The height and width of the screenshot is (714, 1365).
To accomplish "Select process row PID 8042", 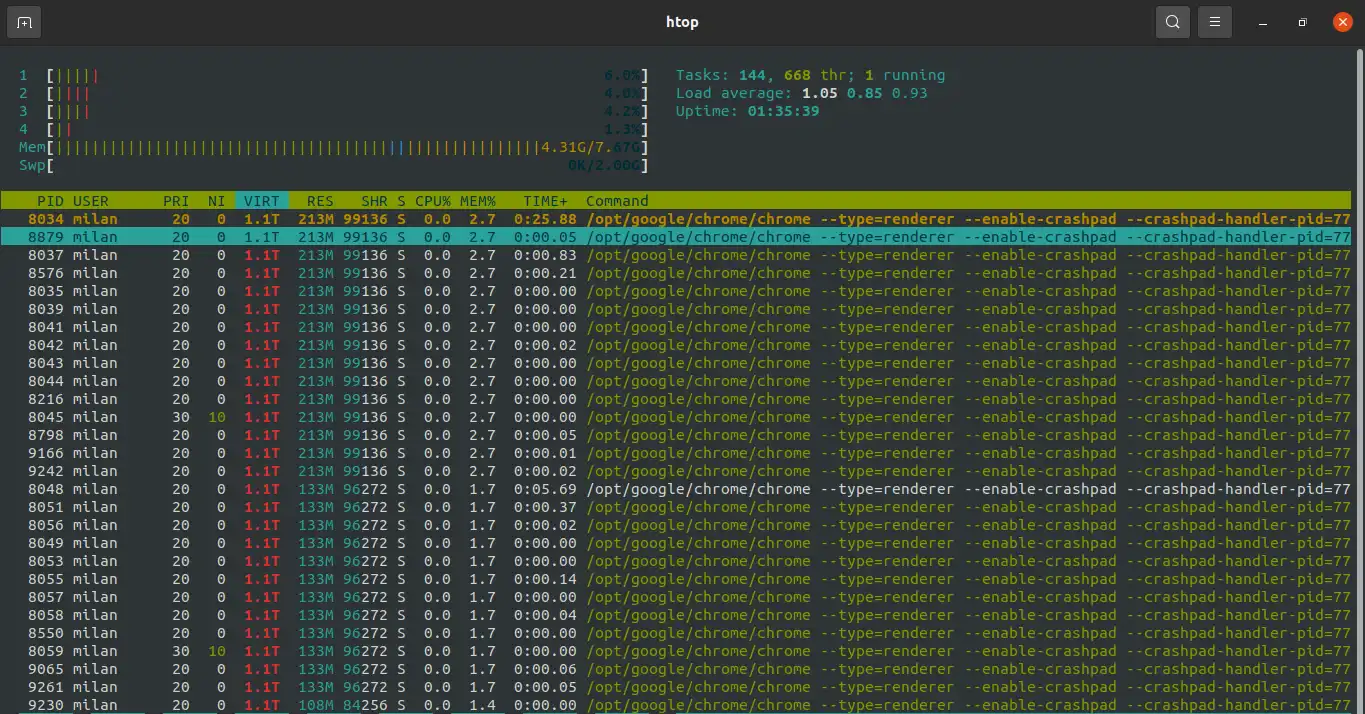I will (x=676, y=345).
